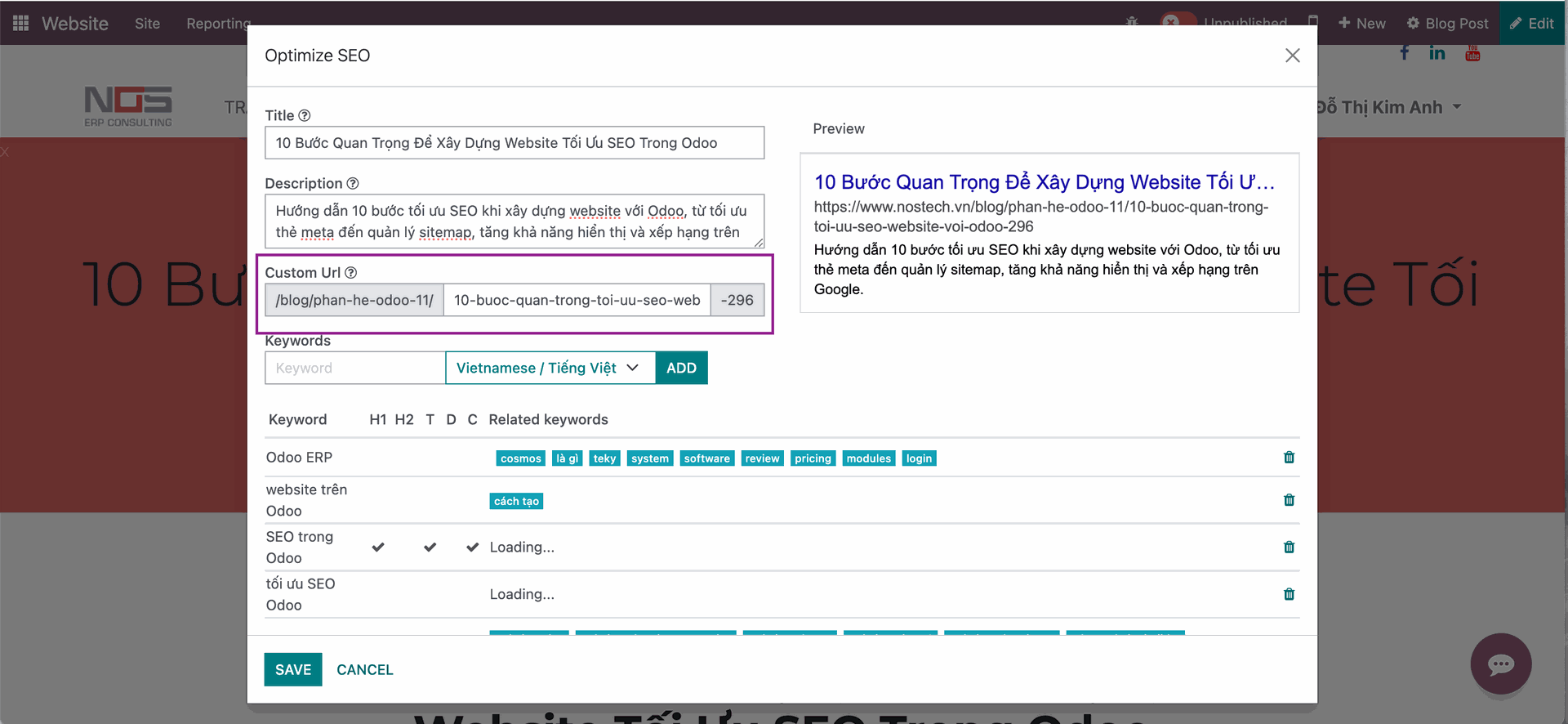The height and width of the screenshot is (724, 1568).
Task: Add related keyword 'modules'
Action: (869, 458)
